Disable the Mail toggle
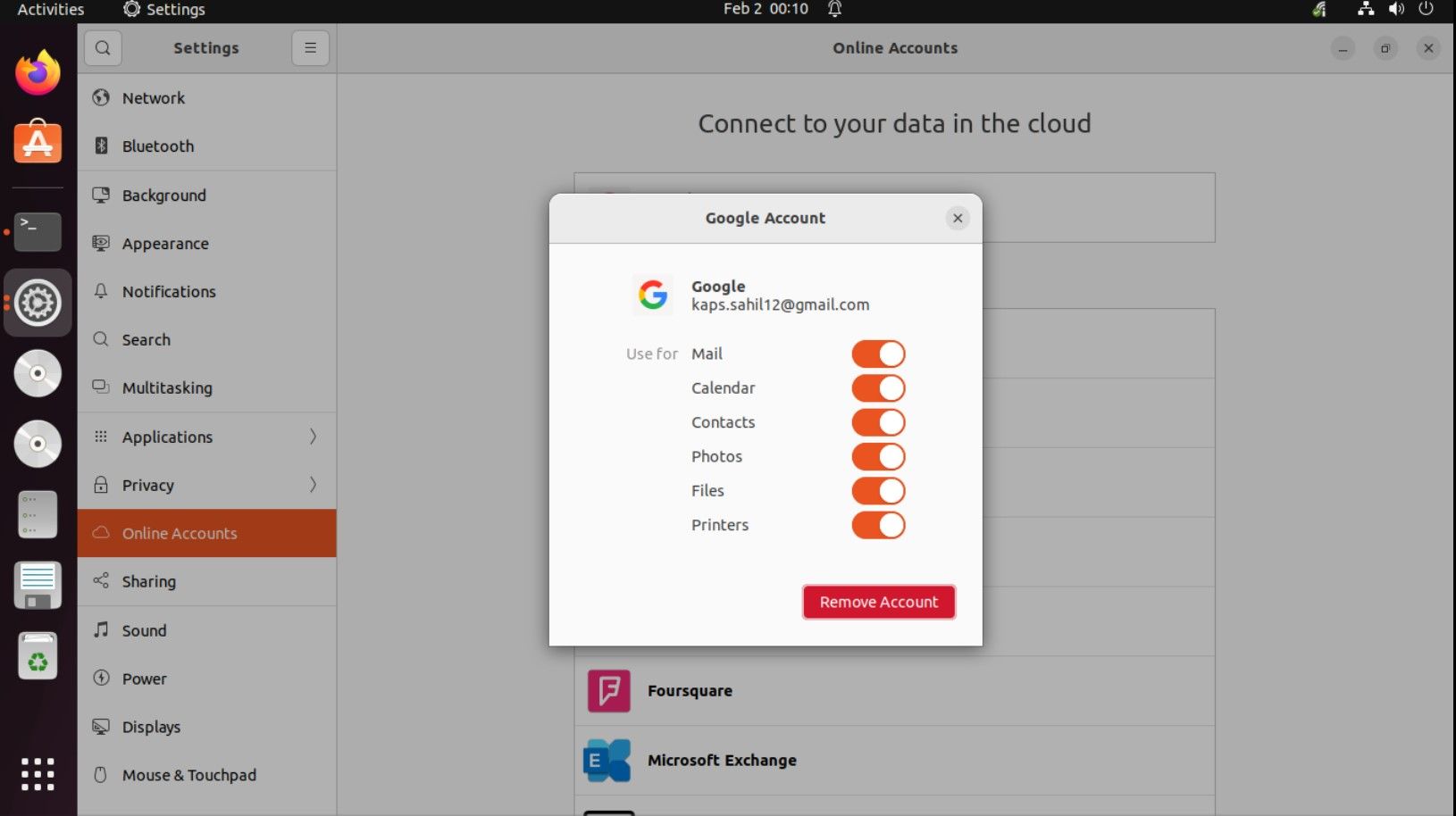Image resolution: width=1456 pixels, height=816 pixels. click(x=878, y=354)
